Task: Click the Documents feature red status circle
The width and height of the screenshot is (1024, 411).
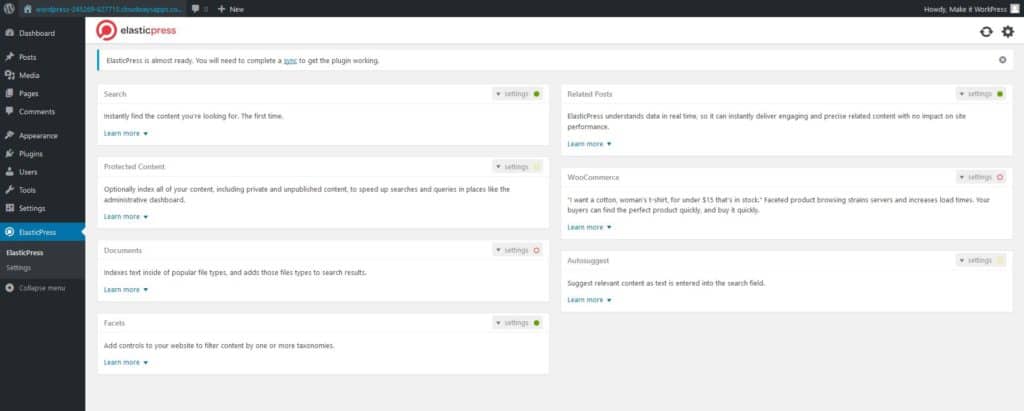Action: pyautogui.click(x=536, y=250)
